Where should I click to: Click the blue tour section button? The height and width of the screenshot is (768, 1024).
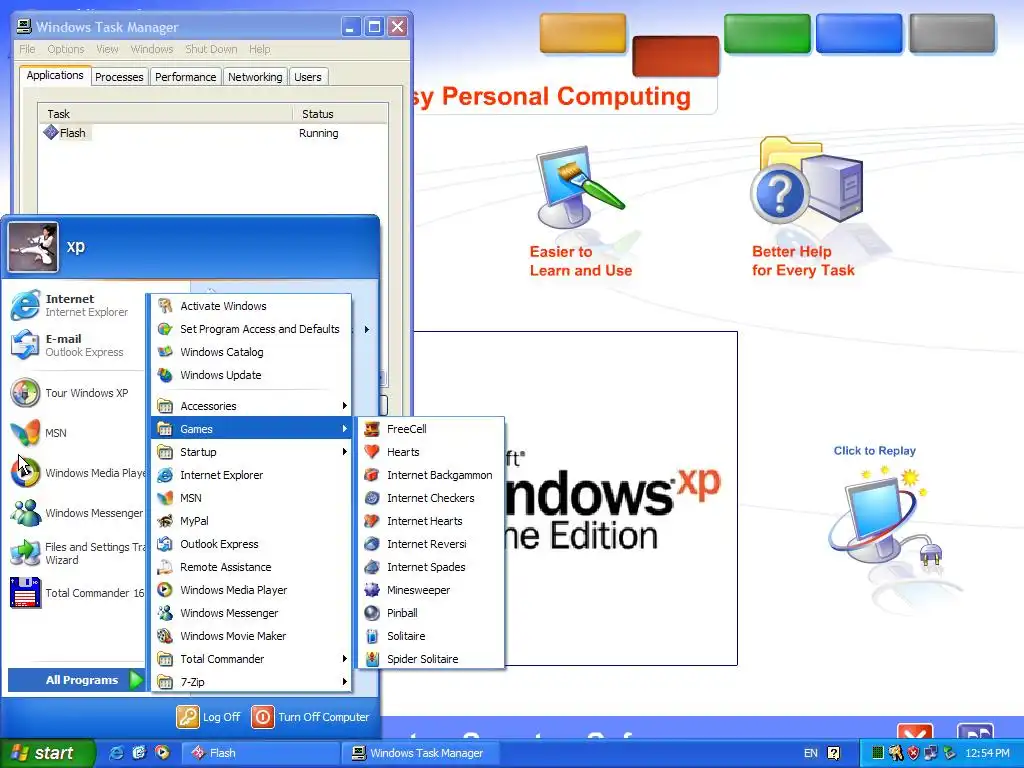click(859, 33)
